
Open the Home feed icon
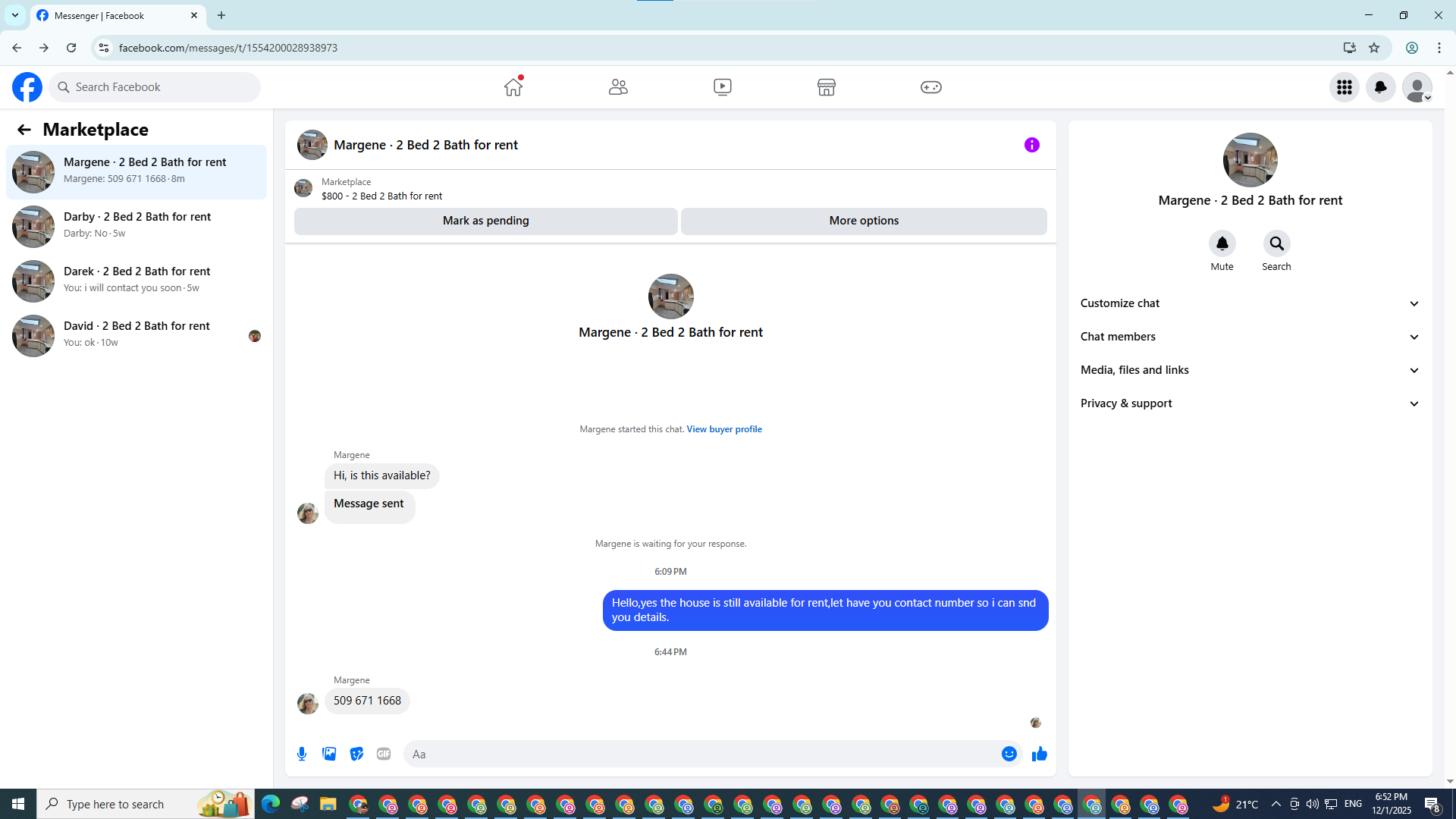tap(513, 87)
